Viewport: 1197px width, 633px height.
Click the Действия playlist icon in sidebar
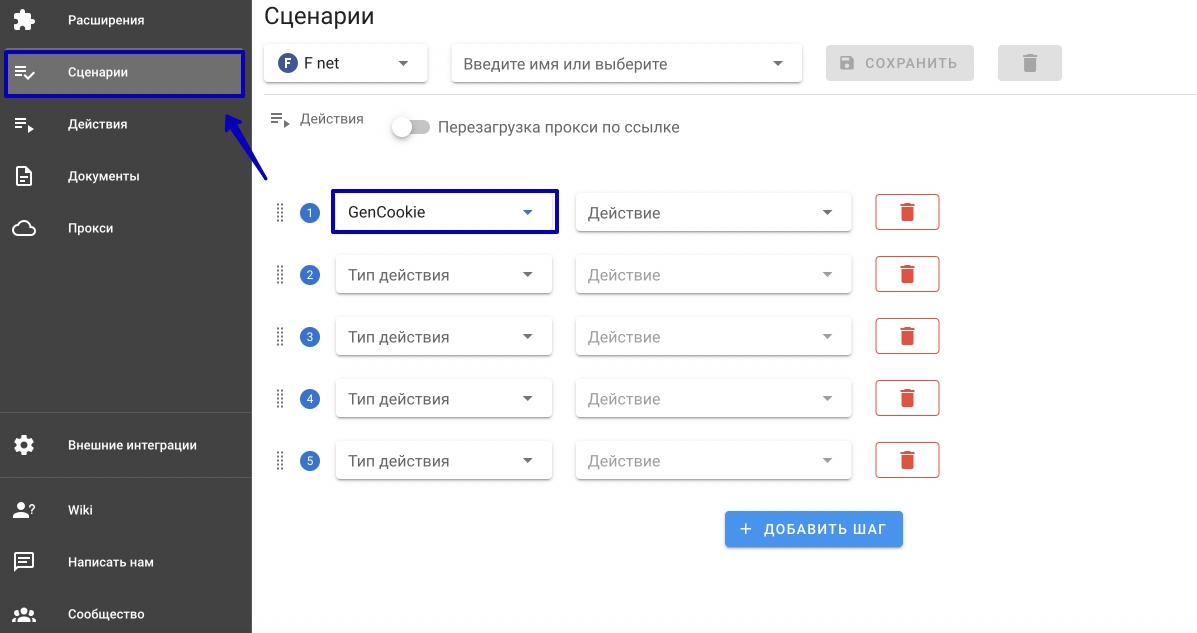click(24, 124)
